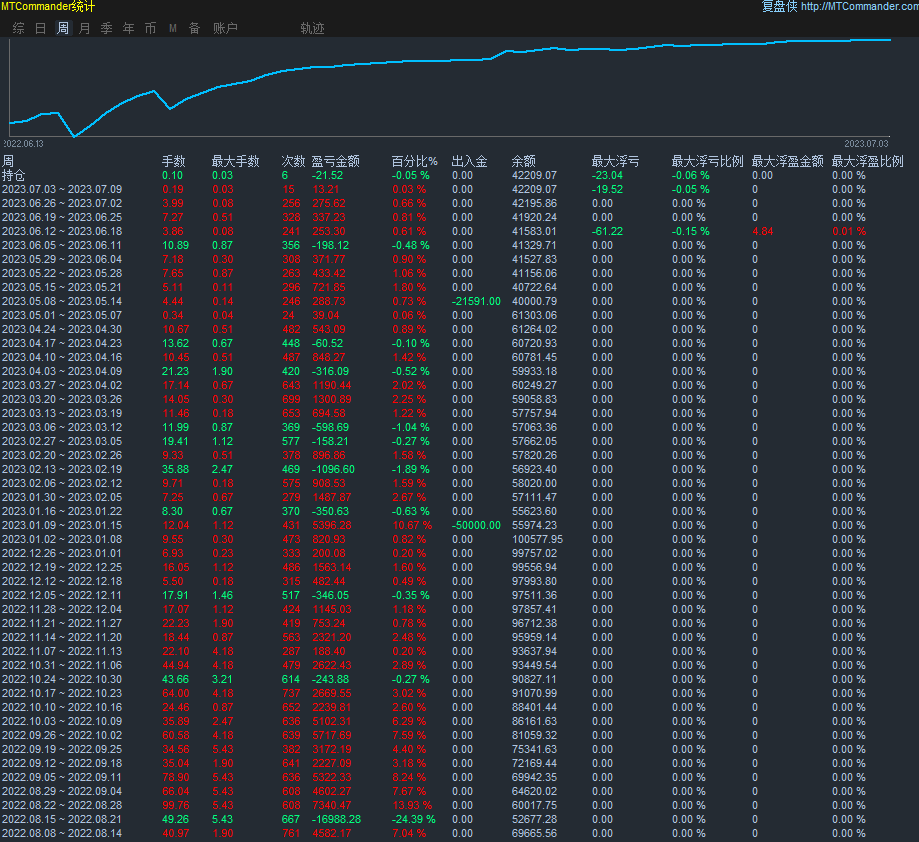Select the 日 daily statistics tab
The width and height of the screenshot is (919, 842).
tap(41, 28)
